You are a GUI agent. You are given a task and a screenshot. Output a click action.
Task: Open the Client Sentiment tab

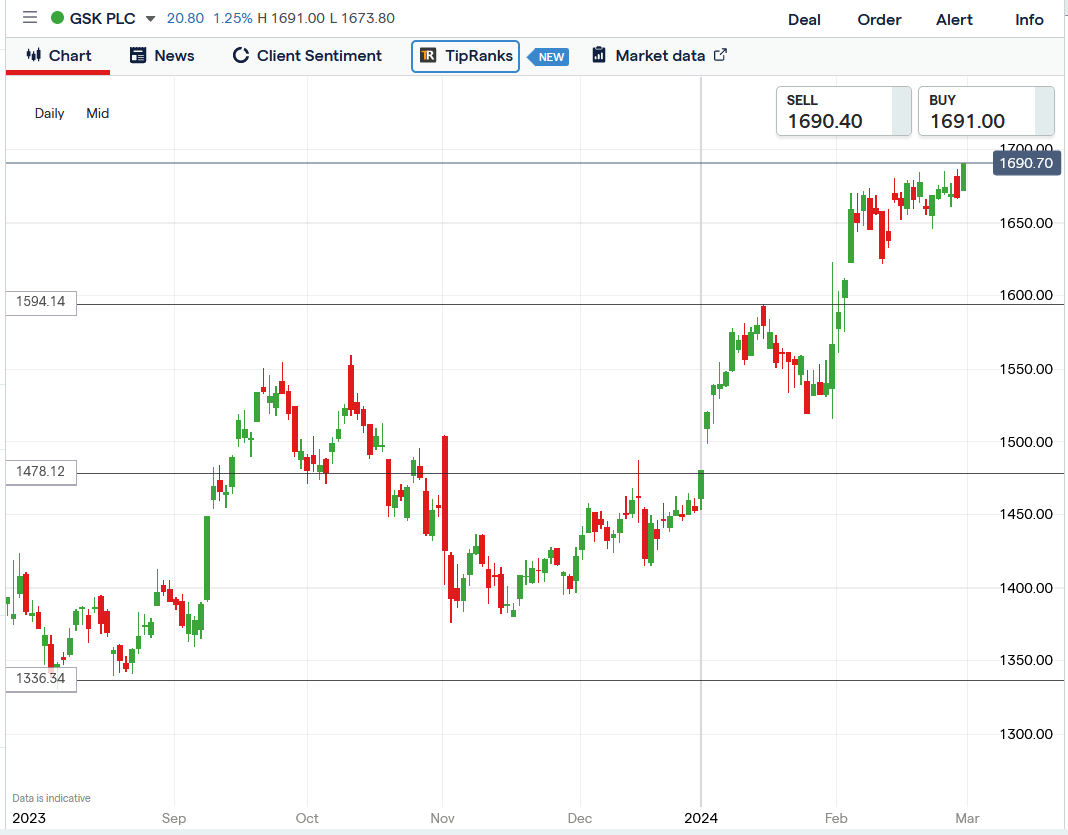(x=307, y=56)
